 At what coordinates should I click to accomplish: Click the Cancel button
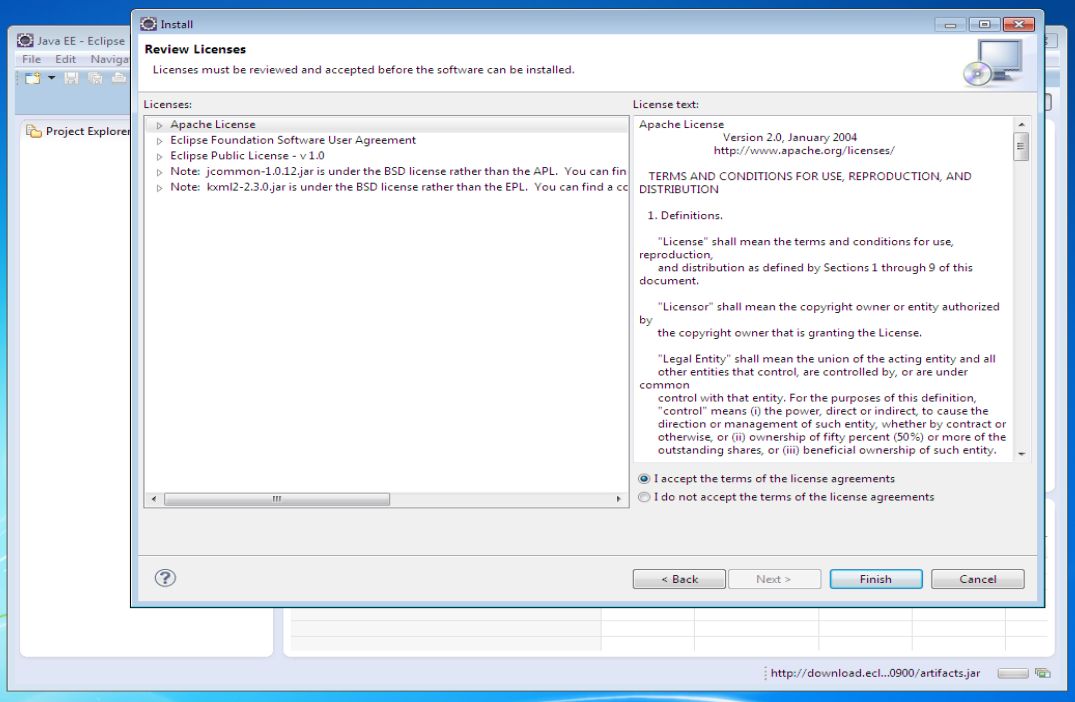tap(978, 579)
